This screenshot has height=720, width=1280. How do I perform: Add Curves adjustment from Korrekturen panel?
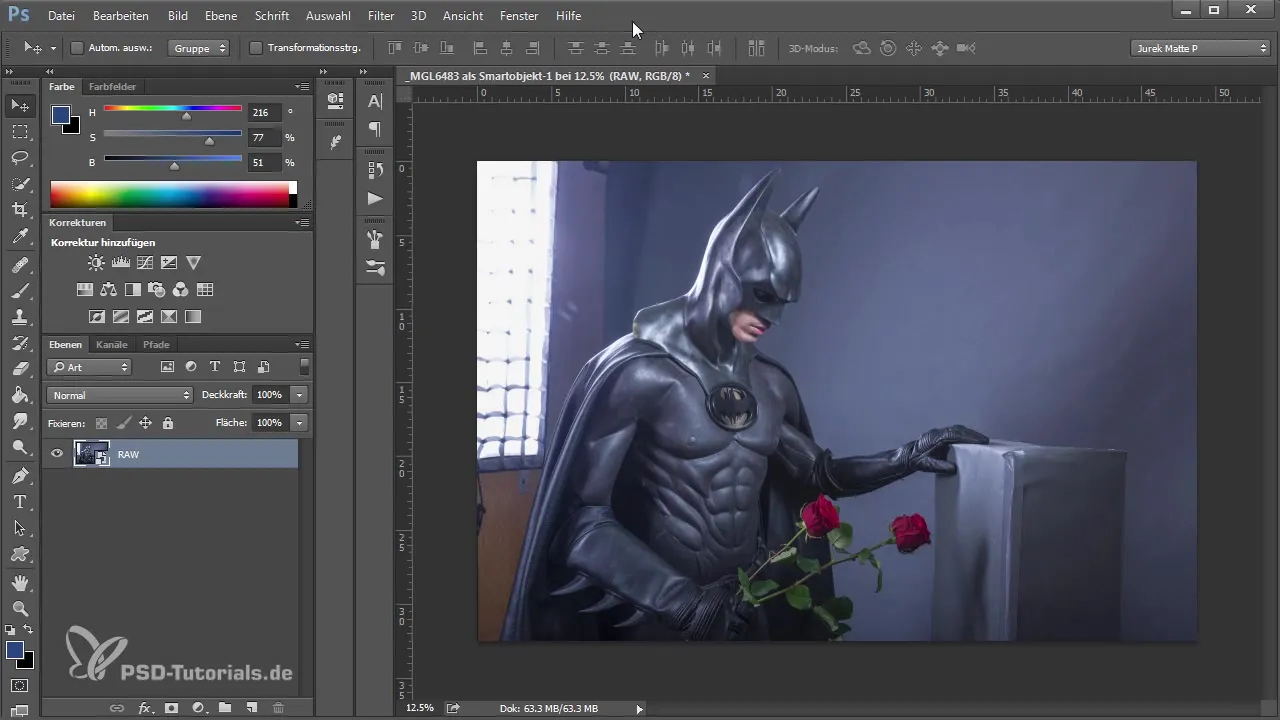145,263
